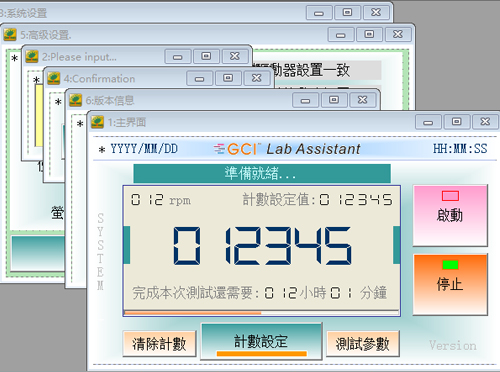This screenshot has width=500, height=372.
Task: Click the 停止 stop button
Action: pos(450,284)
